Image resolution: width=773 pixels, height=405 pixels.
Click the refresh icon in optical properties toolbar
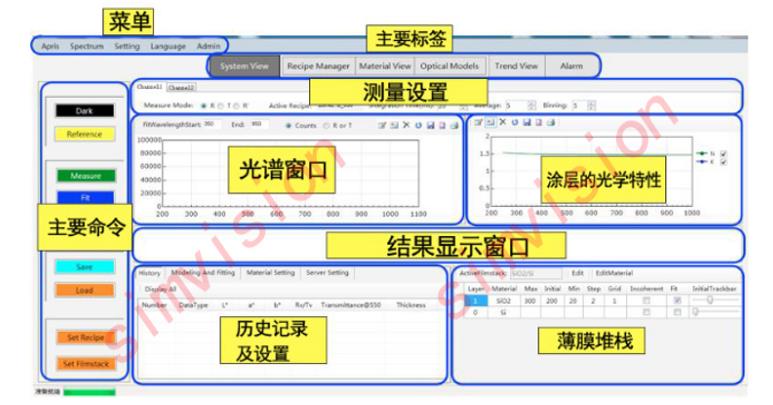tap(514, 122)
